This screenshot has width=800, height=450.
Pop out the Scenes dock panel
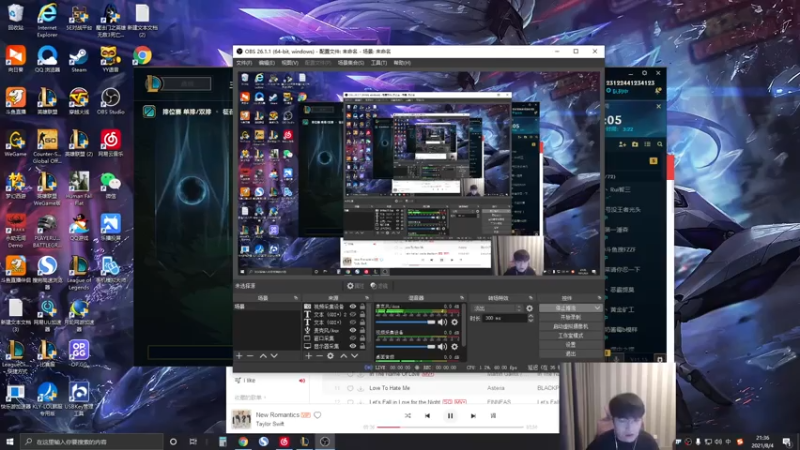(295, 298)
